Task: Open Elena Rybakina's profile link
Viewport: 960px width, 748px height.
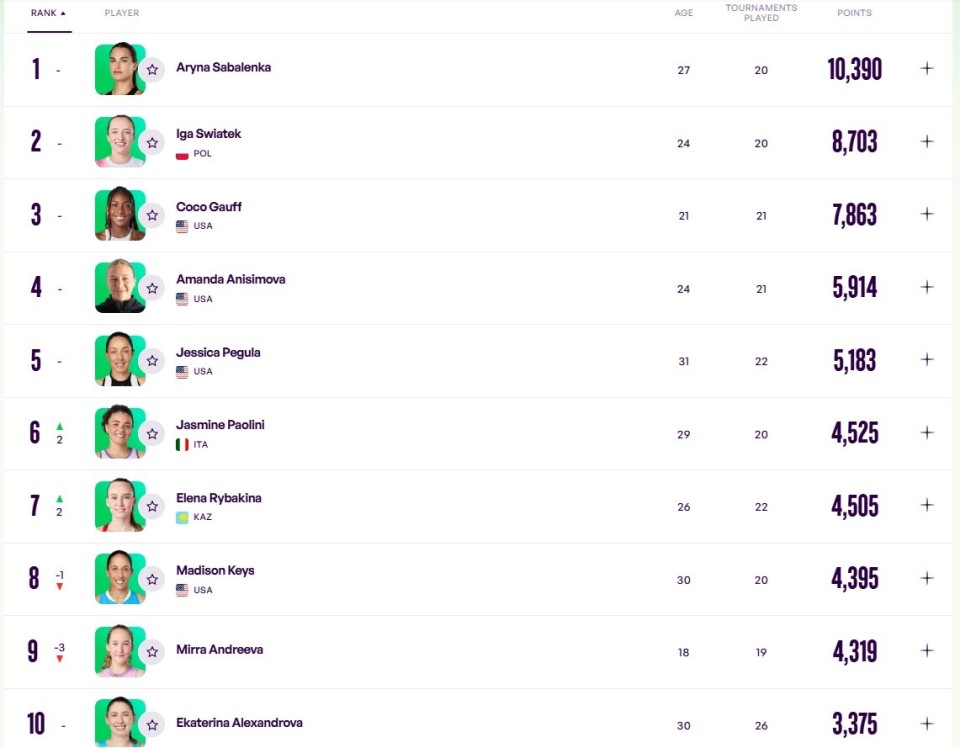Action: pyautogui.click(x=218, y=498)
